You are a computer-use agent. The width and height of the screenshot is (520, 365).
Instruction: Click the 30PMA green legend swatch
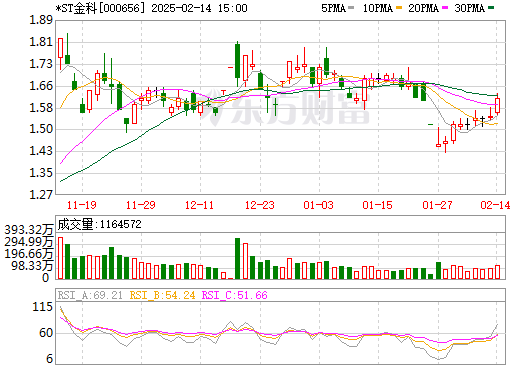tap(491, 8)
